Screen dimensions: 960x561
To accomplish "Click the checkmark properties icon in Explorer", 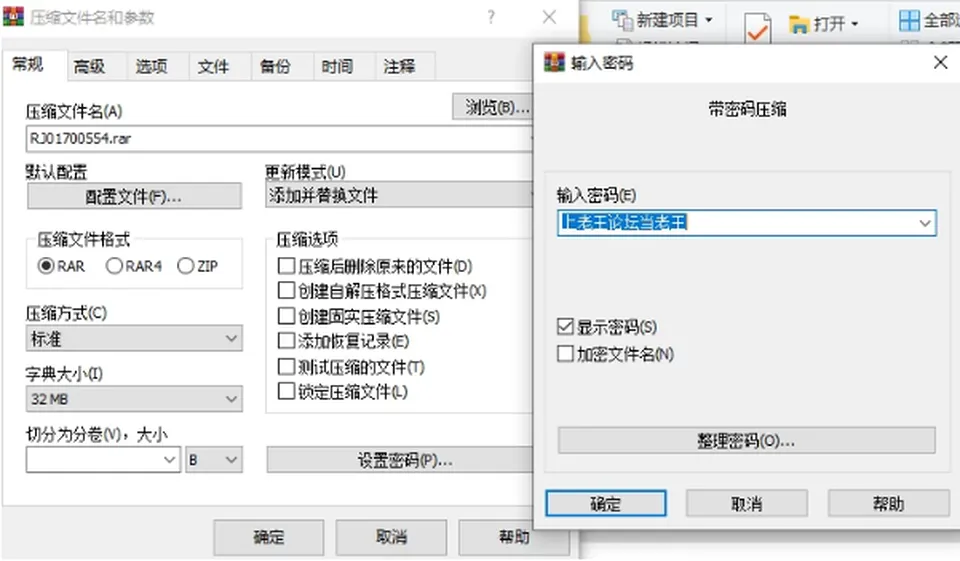I will pos(757,28).
